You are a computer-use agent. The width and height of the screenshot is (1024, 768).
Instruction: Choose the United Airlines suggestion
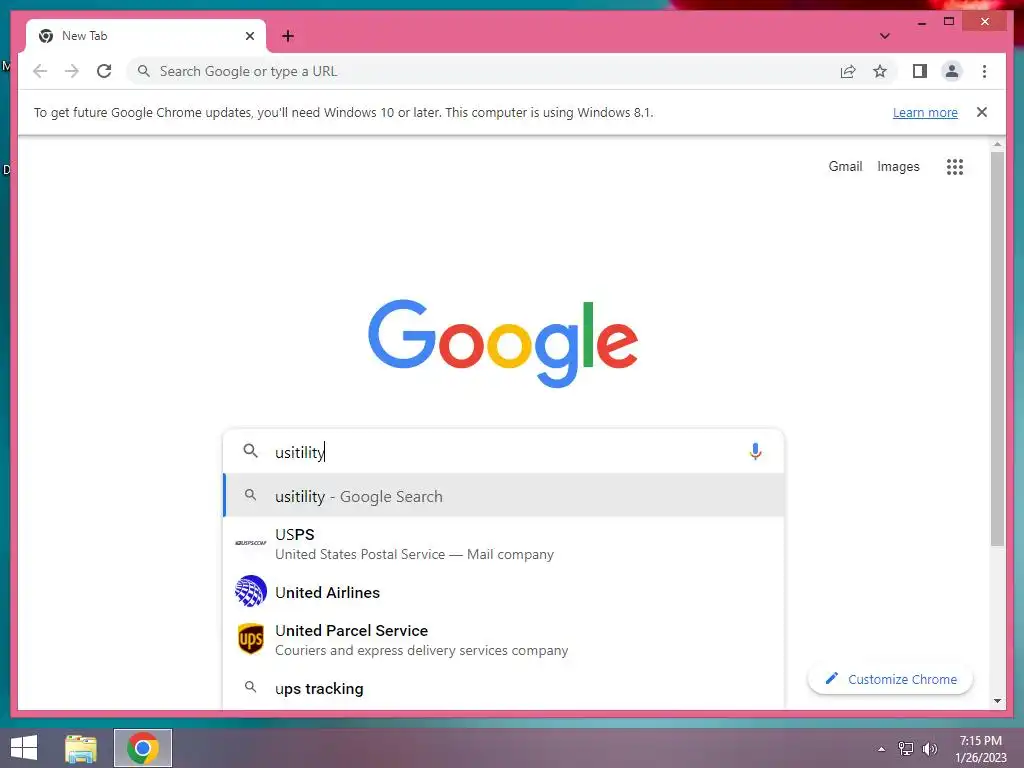pos(504,592)
